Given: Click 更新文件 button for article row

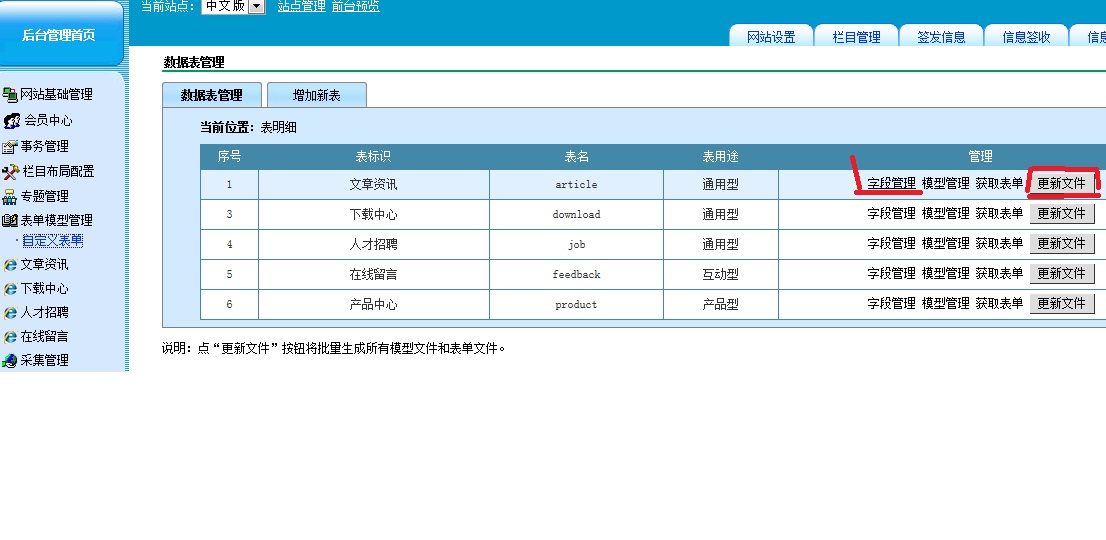Looking at the screenshot, I should point(1062,184).
